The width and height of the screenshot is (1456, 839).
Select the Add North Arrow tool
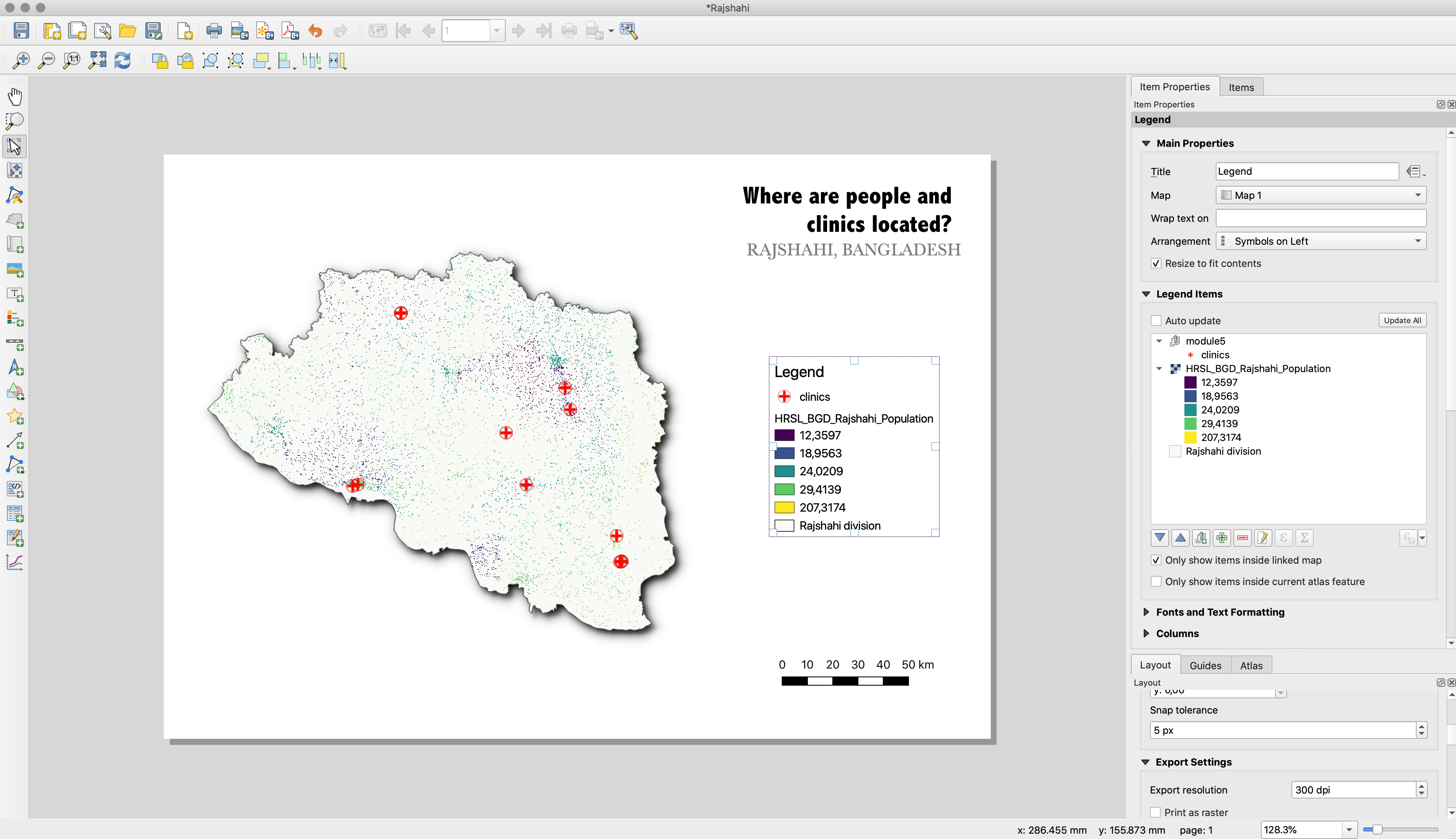(15, 367)
